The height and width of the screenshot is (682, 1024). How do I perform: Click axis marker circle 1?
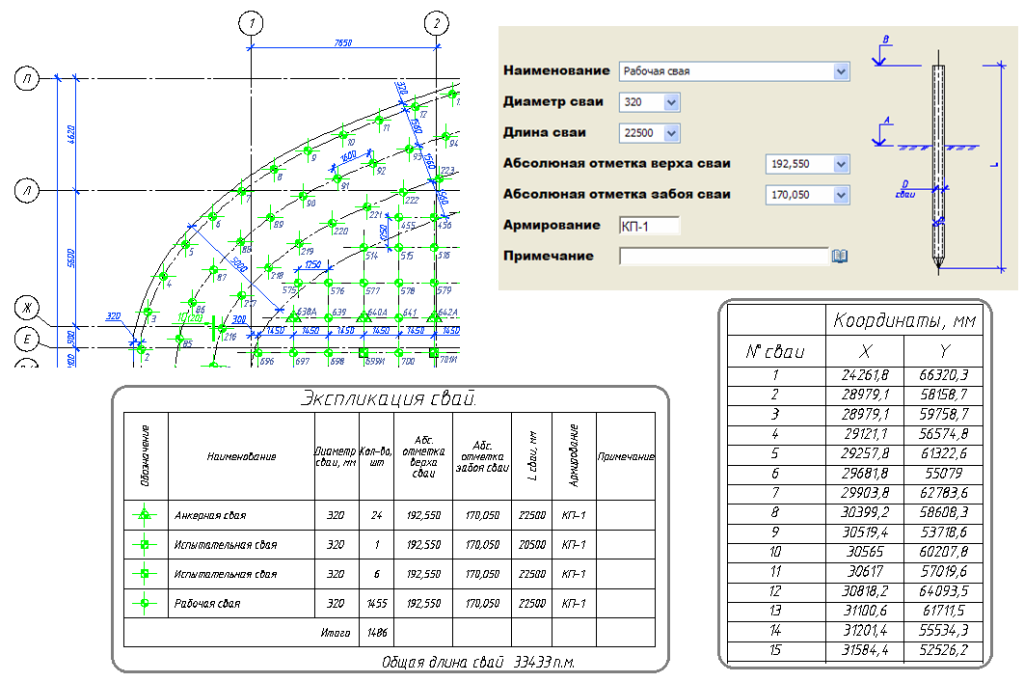pos(252,23)
